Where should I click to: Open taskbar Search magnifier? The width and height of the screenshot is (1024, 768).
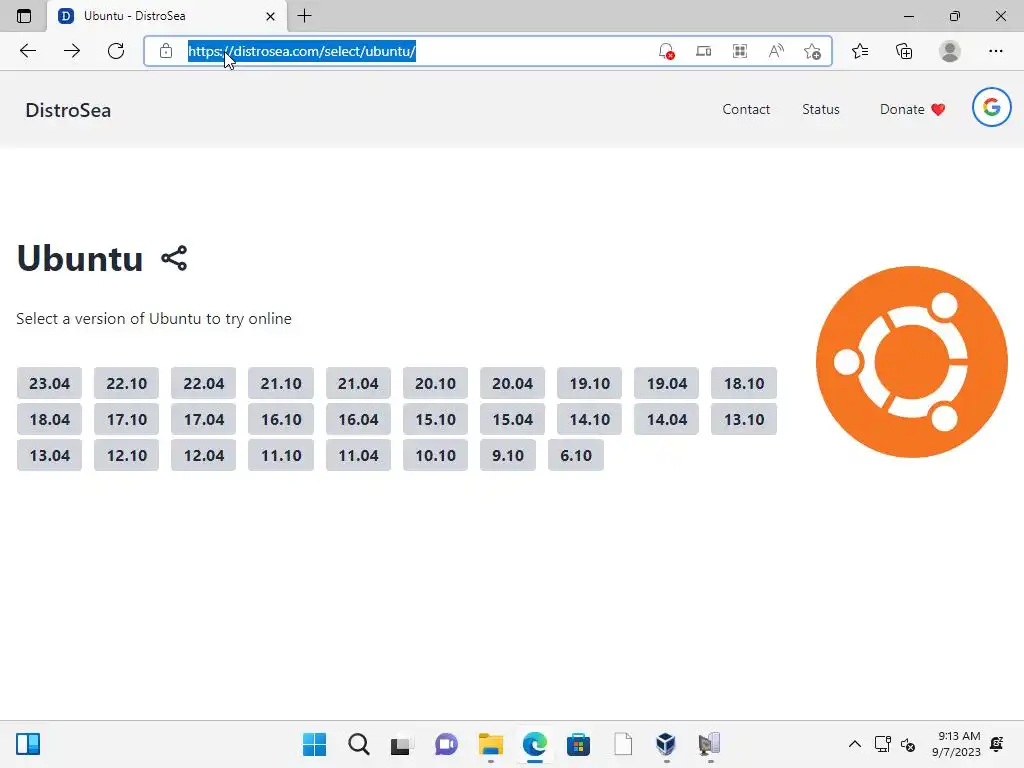click(359, 744)
